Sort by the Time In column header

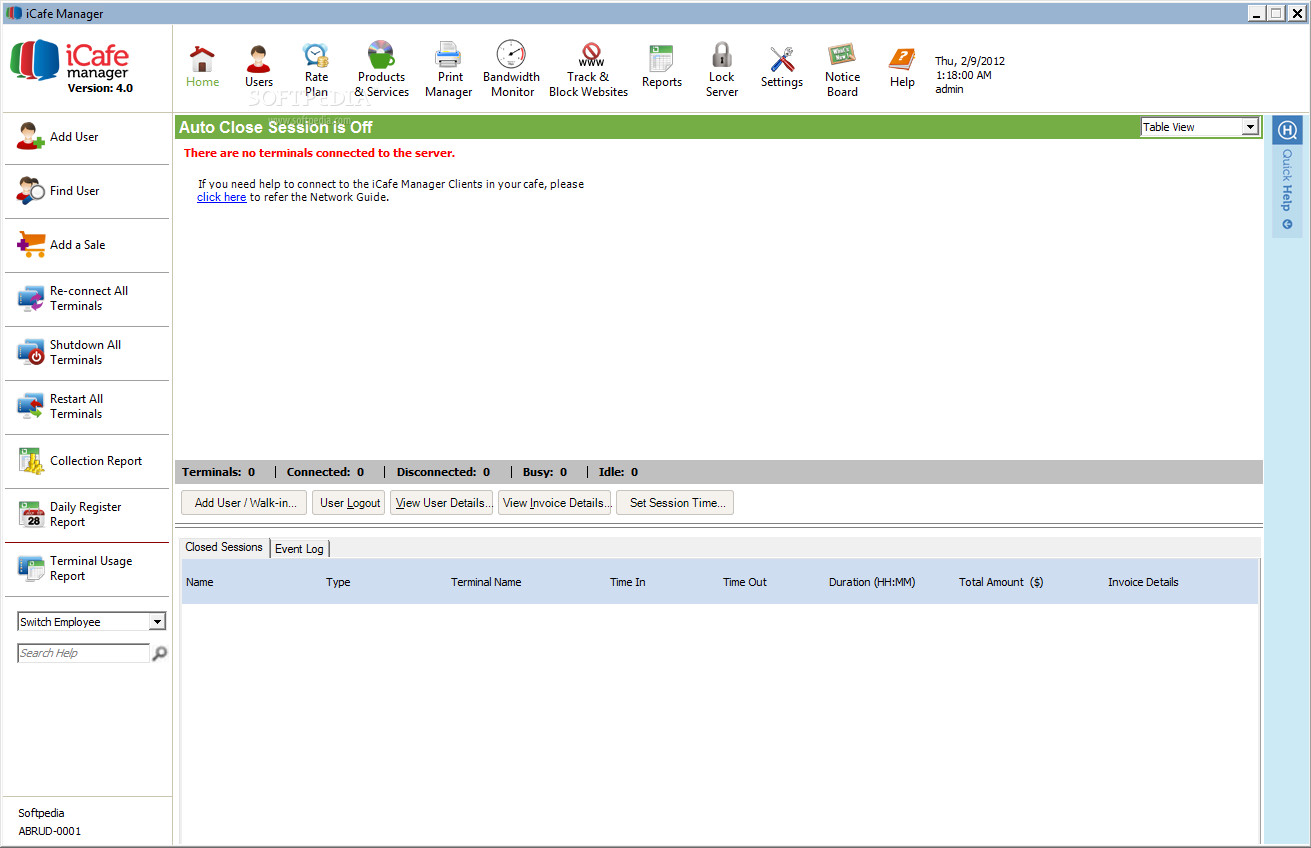628,582
